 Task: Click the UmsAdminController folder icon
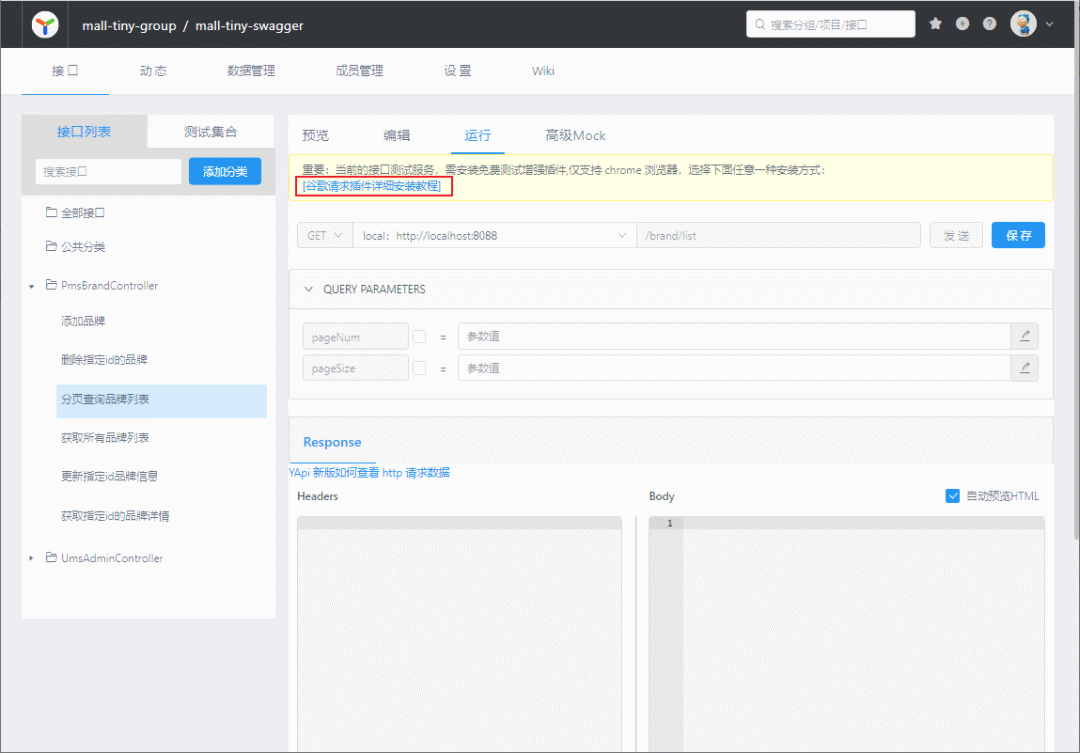51,557
